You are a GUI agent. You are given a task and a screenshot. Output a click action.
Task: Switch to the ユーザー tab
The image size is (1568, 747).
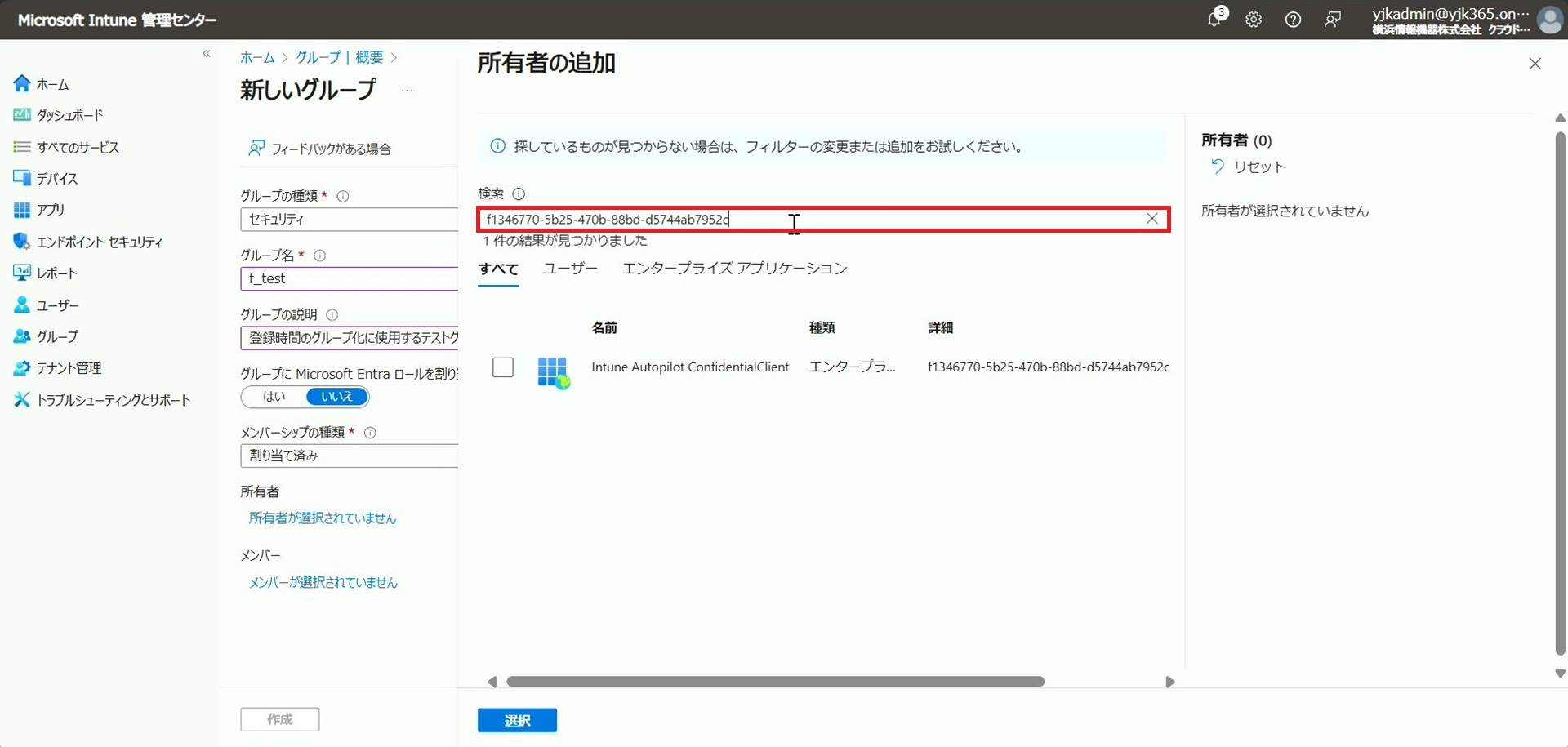(571, 268)
